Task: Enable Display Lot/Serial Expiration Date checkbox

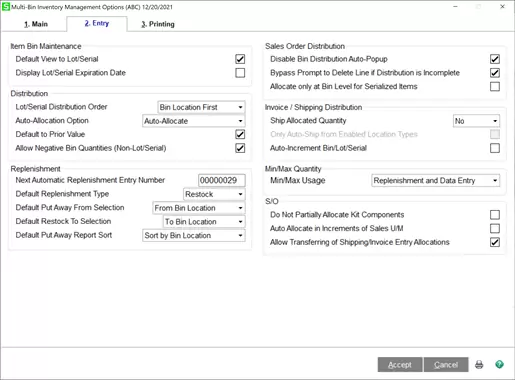Action: coord(240,73)
